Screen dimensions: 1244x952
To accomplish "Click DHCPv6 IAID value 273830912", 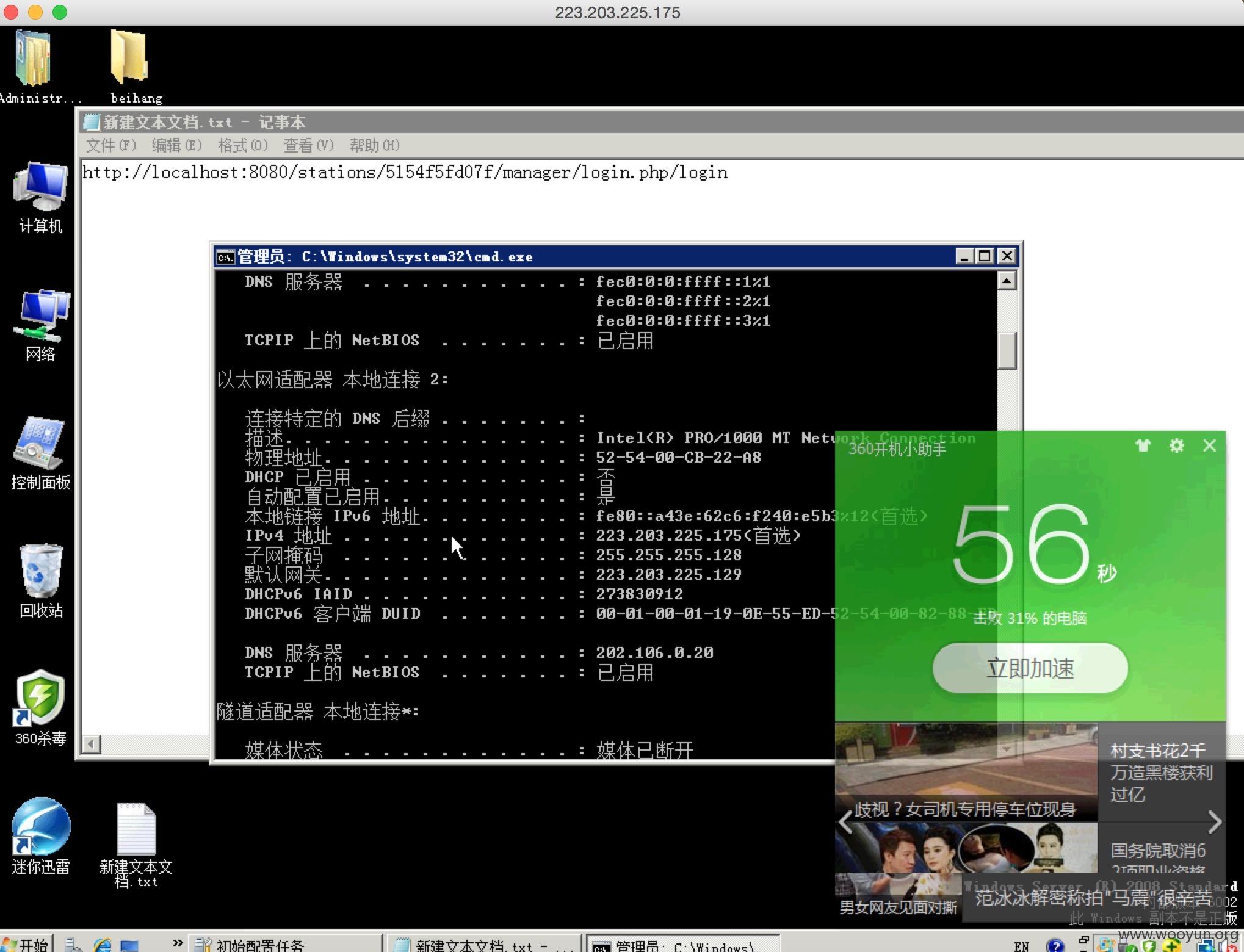I will [x=639, y=594].
